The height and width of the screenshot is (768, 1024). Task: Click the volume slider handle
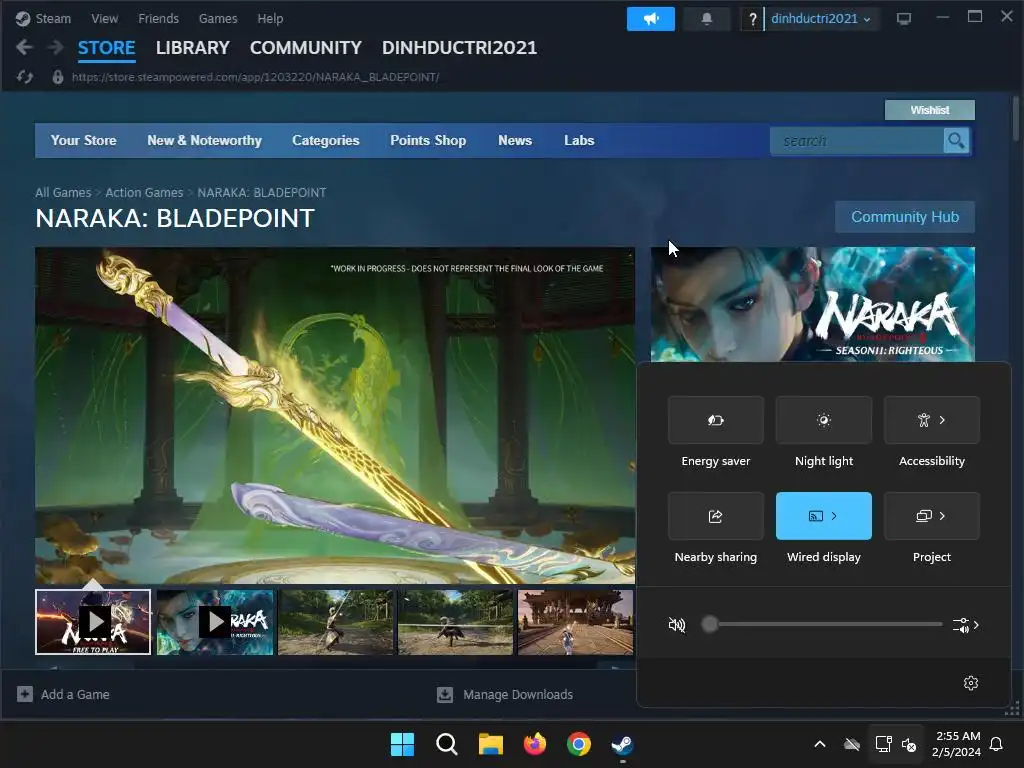point(710,625)
